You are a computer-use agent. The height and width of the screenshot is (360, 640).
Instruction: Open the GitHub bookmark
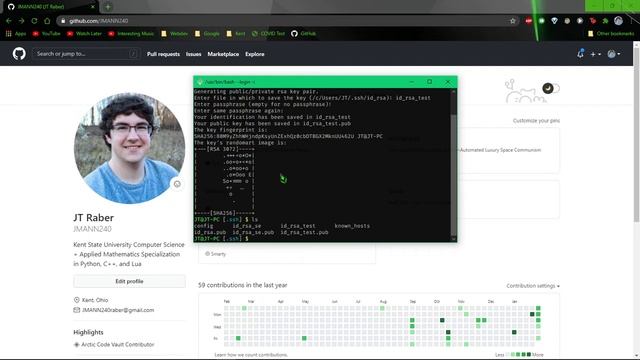pos(304,33)
